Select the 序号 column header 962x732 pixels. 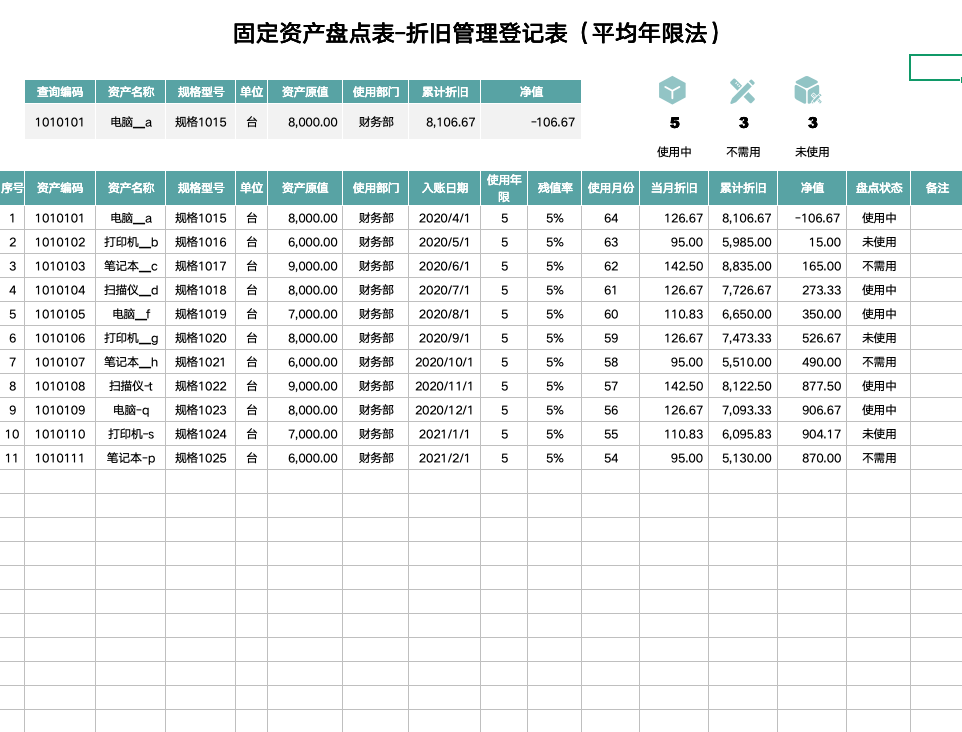(12, 188)
